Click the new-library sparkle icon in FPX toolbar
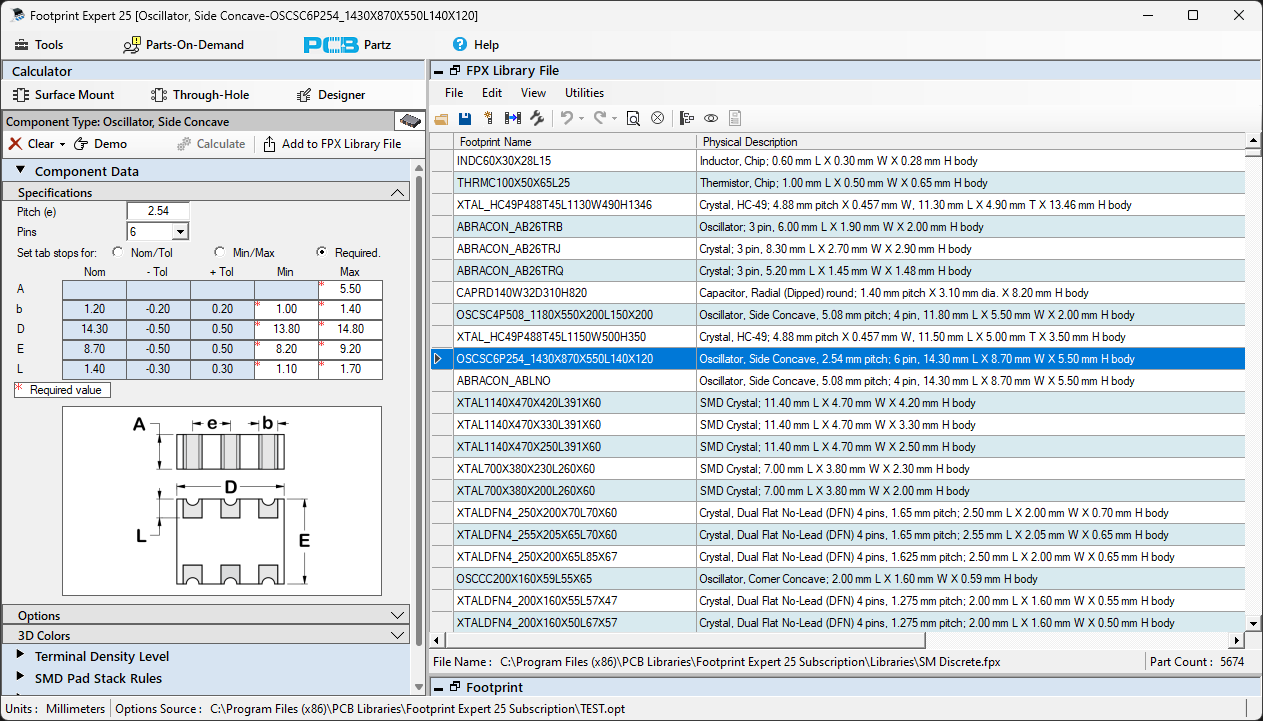The width and height of the screenshot is (1263, 721). click(x=489, y=118)
